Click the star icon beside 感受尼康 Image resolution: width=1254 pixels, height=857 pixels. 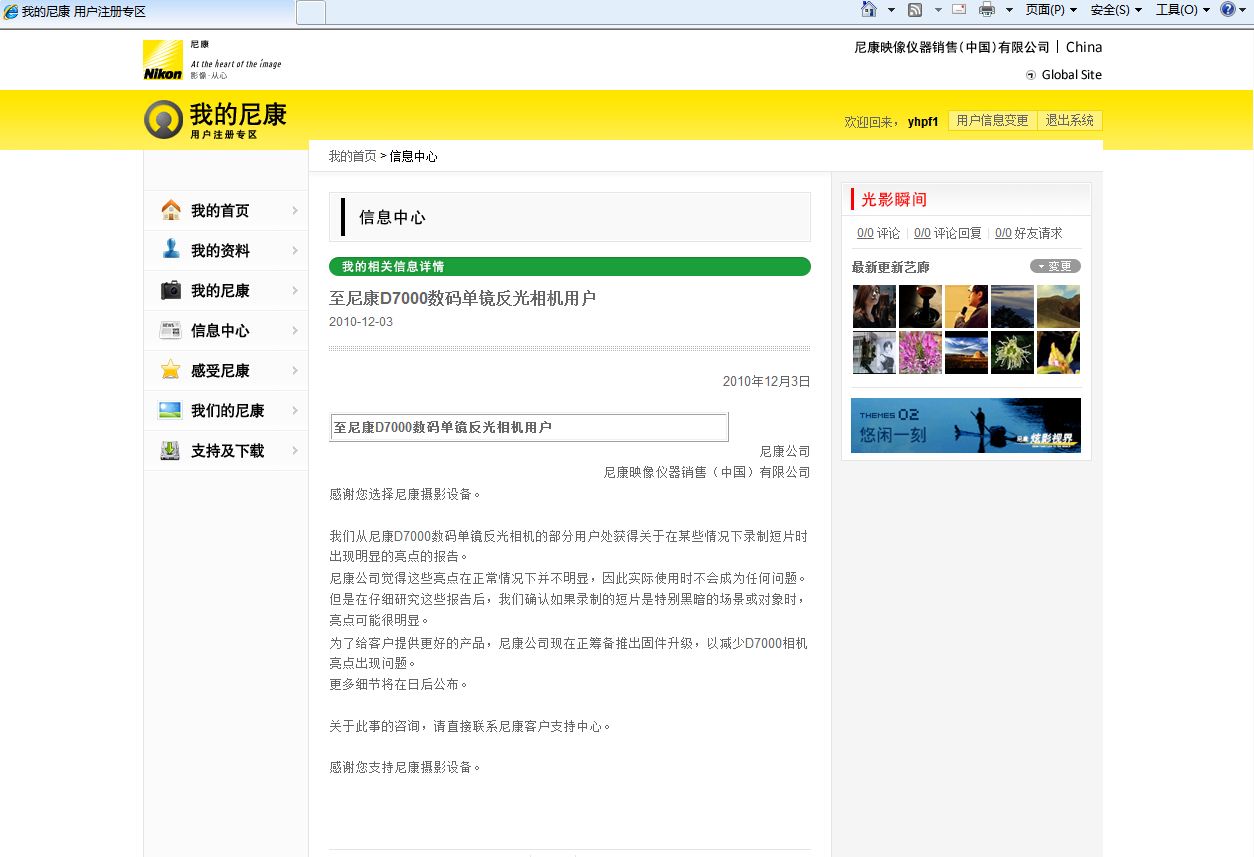pos(171,371)
